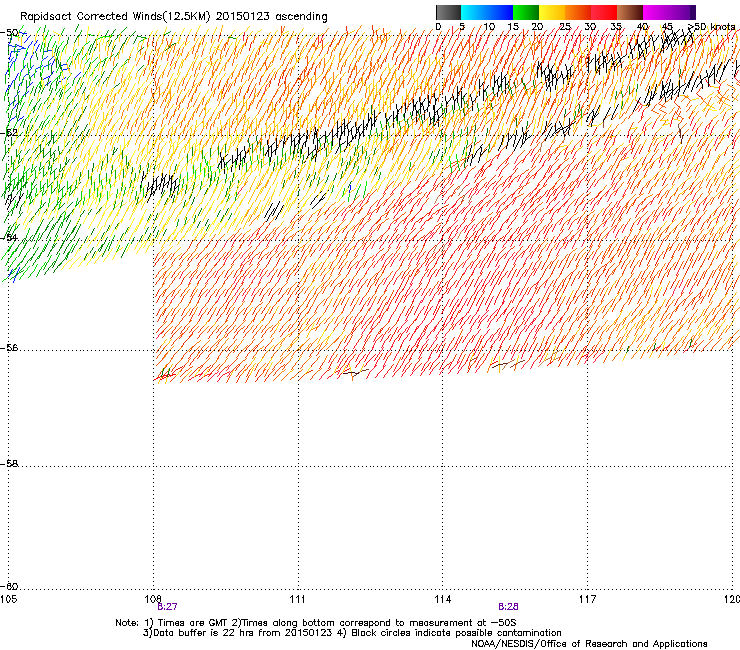Click legend tick label '25'

[564, 26]
